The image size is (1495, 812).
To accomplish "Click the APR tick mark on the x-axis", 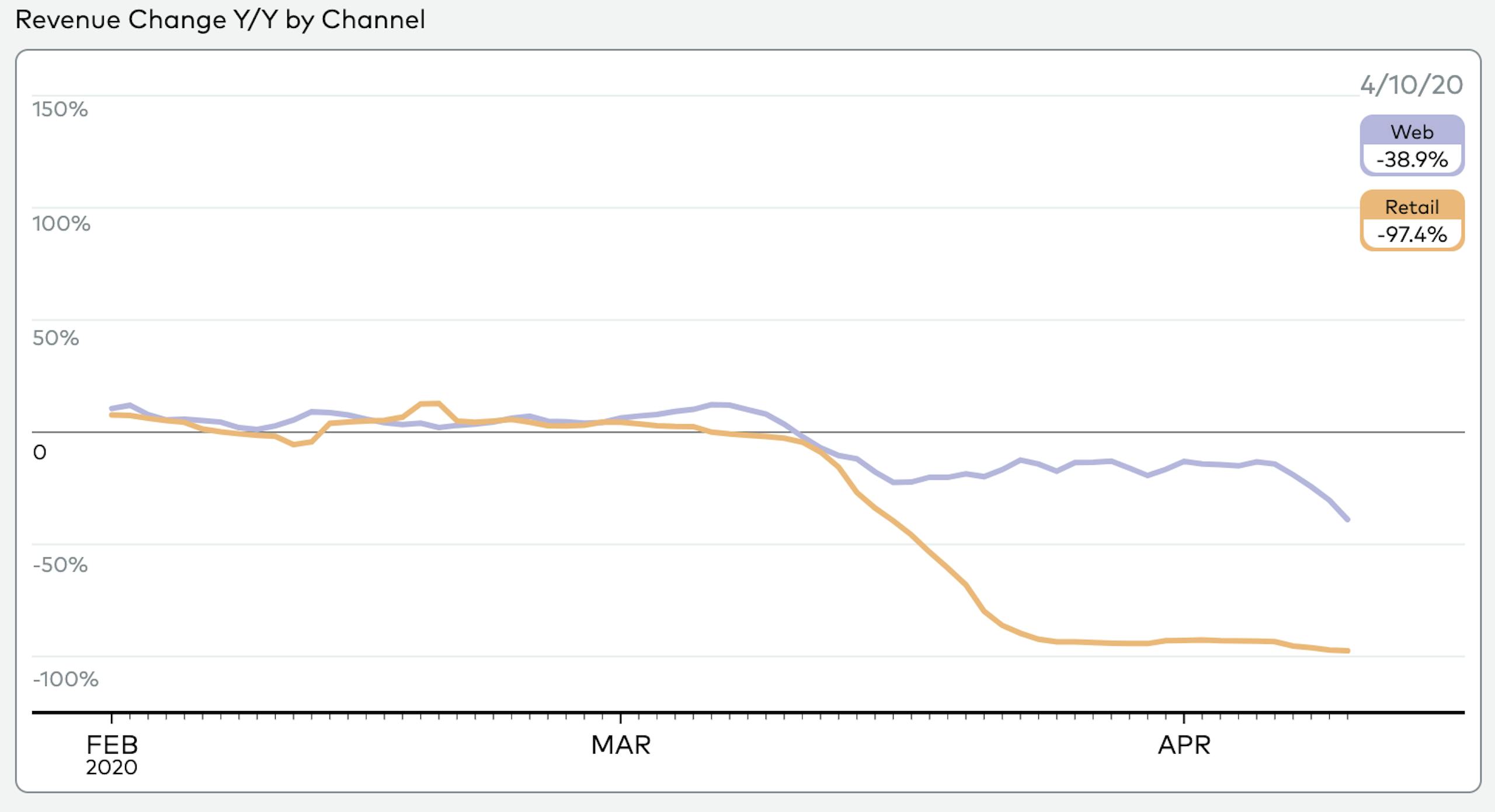I will [x=1184, y=717].
